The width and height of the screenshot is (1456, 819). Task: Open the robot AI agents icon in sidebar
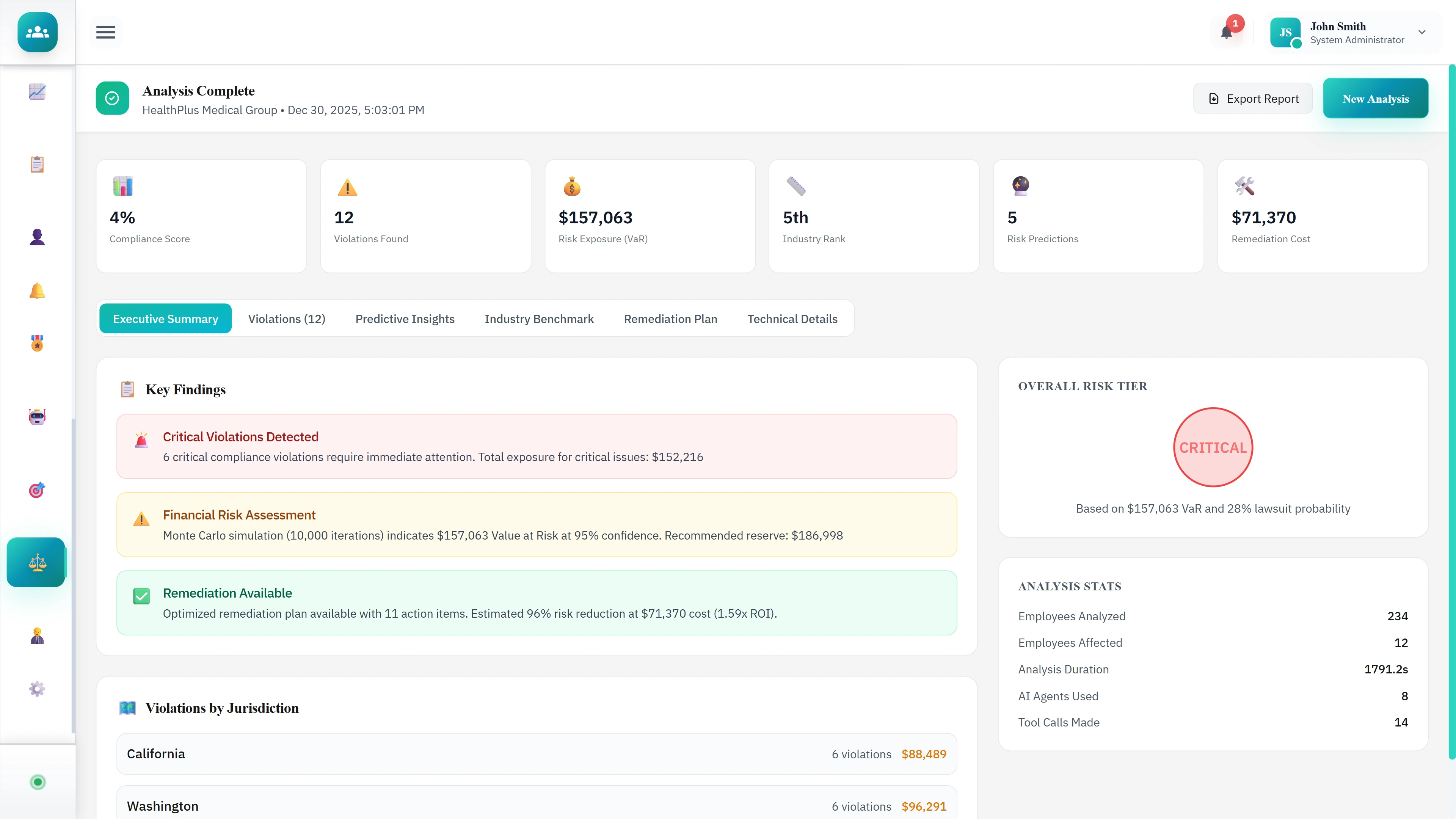pyautogui.click(x=36, y=417)
